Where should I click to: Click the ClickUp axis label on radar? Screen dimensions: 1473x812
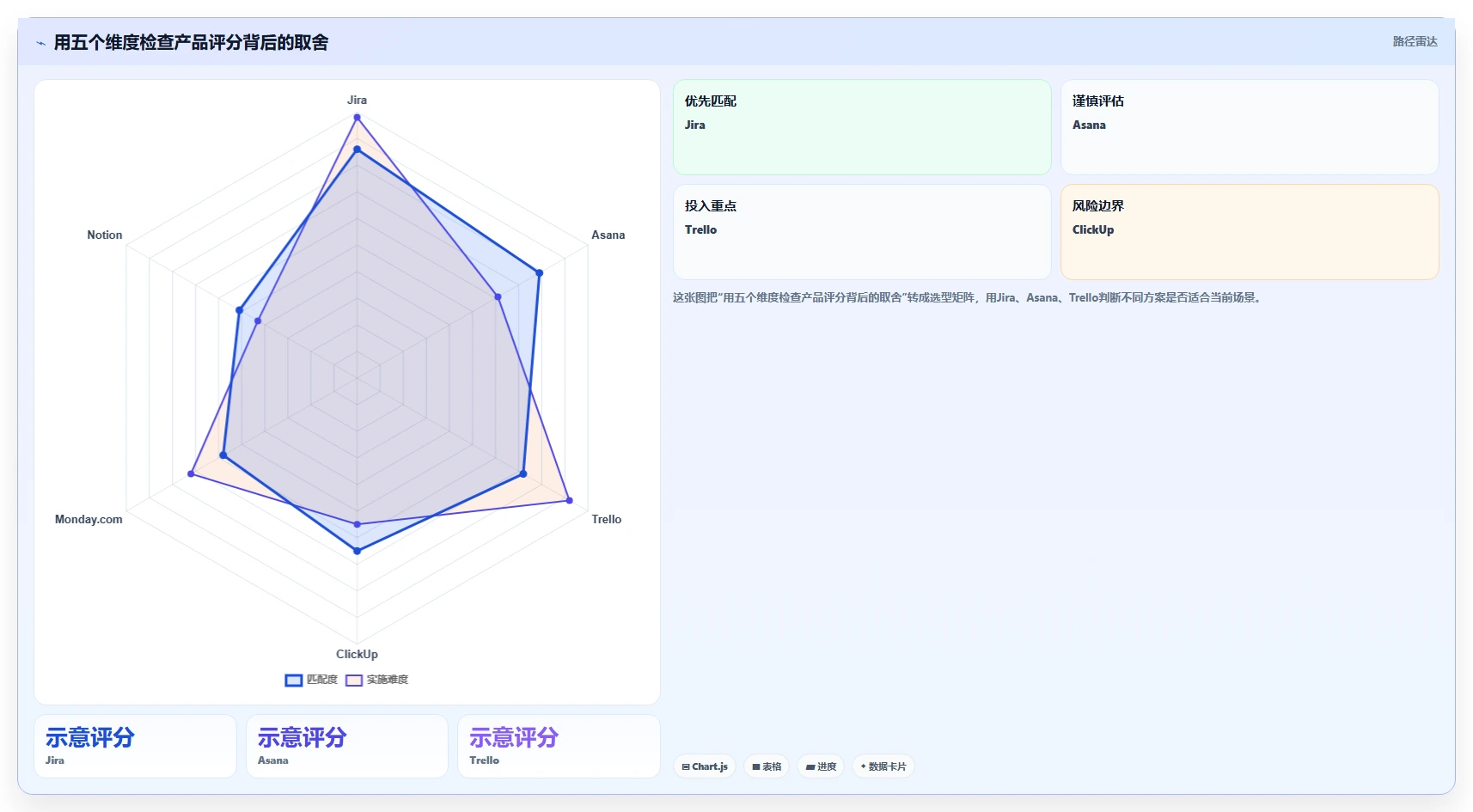click(357, 654)
